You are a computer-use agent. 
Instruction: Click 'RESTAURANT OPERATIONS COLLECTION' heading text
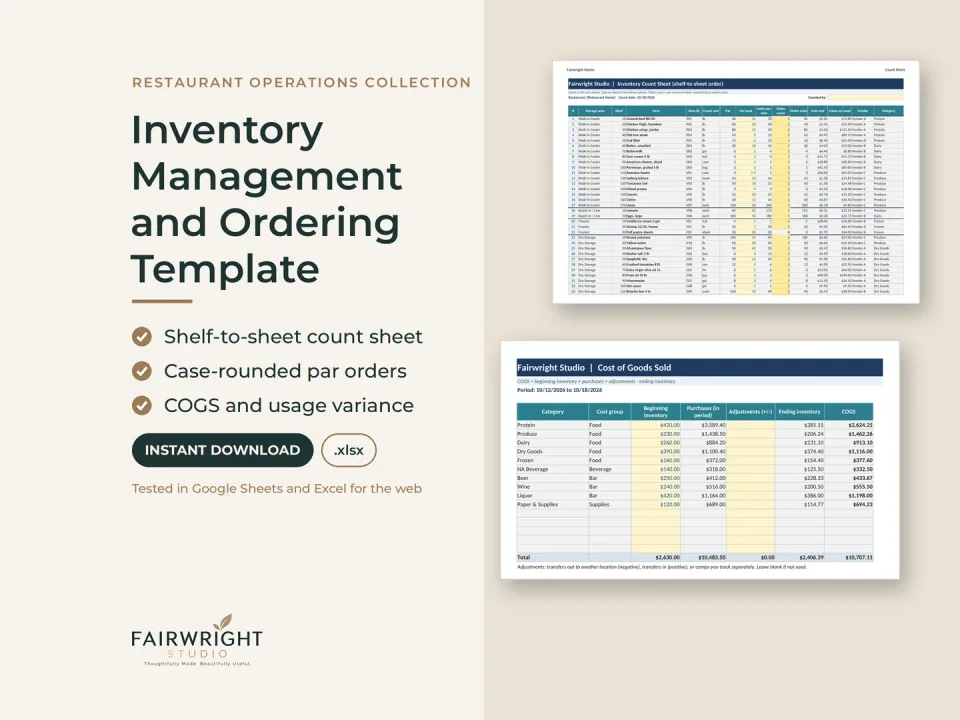301,83
